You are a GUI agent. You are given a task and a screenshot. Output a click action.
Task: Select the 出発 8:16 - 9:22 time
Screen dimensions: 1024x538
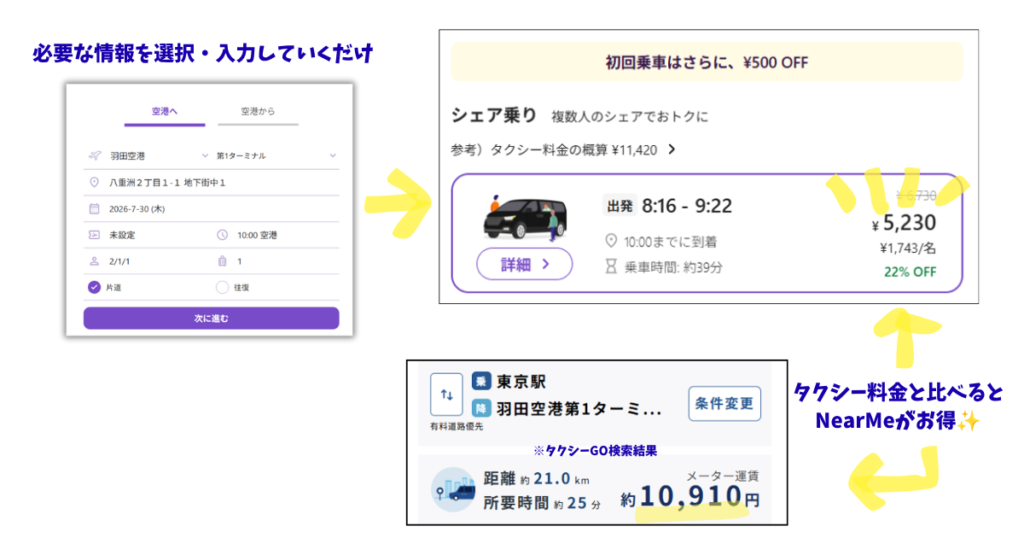tap(667, 206)
